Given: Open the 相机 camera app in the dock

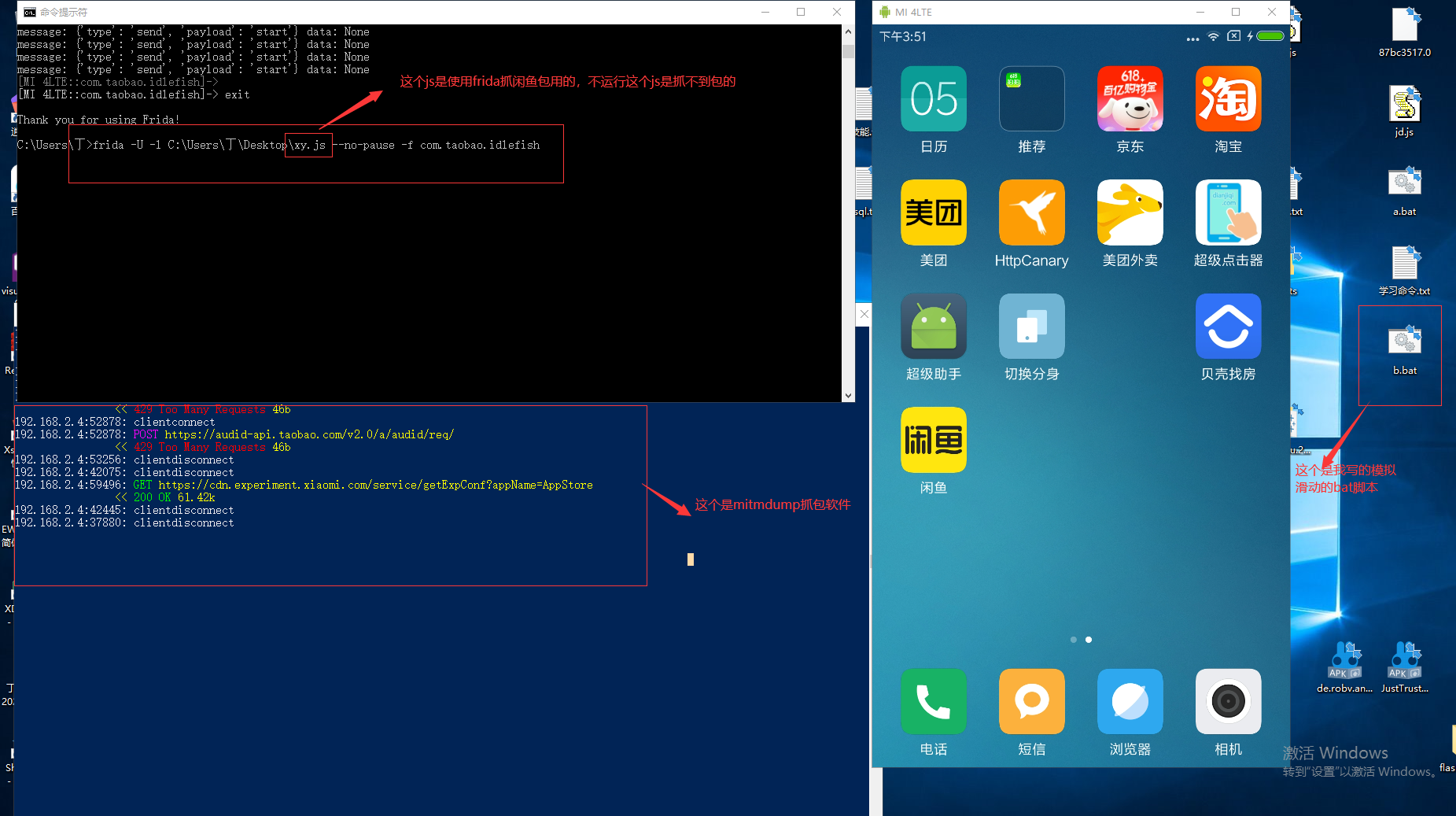Looking at the screenshot, I should click(x=1228, y=701).
